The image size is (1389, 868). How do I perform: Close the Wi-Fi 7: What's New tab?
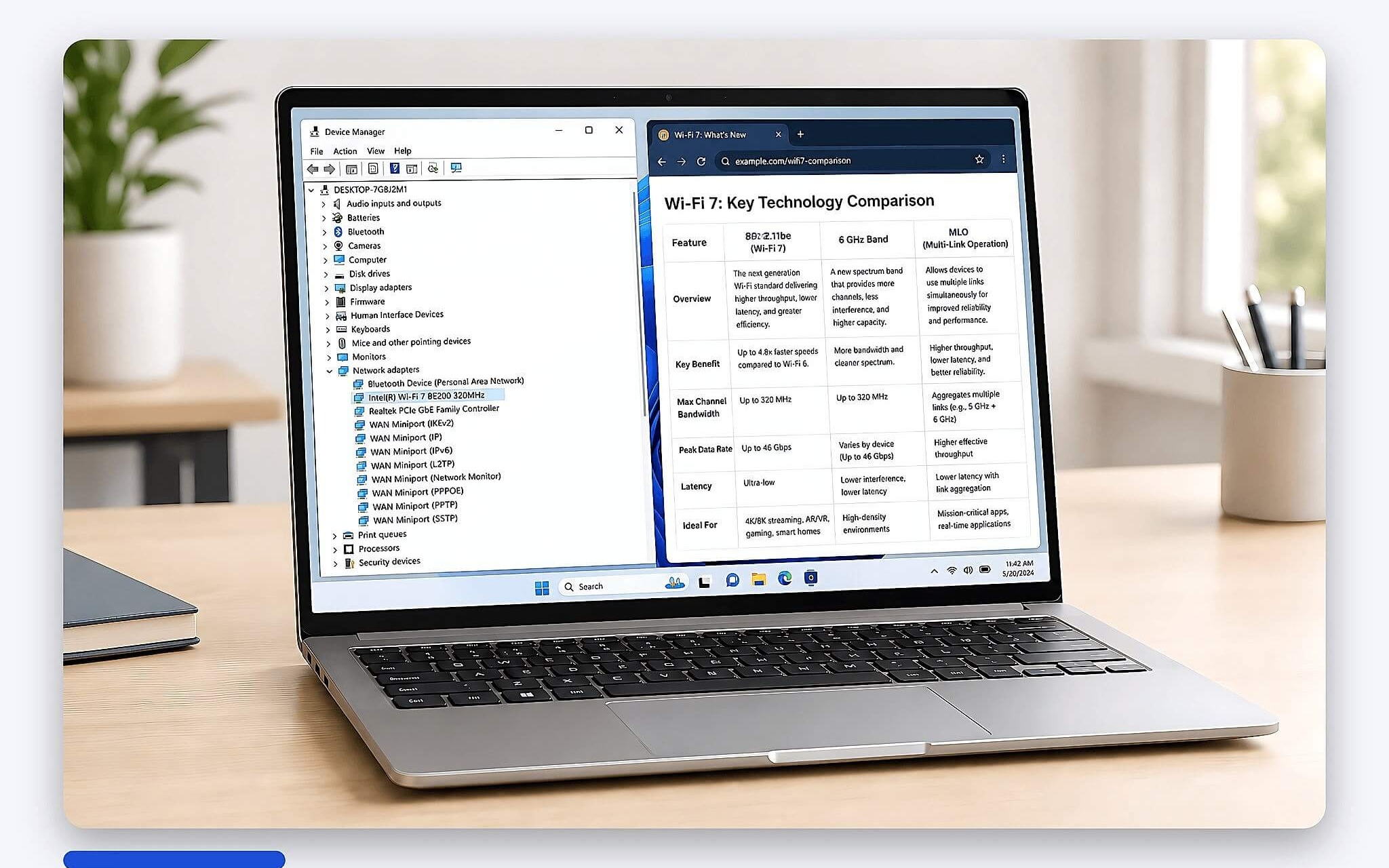point(778,134)
